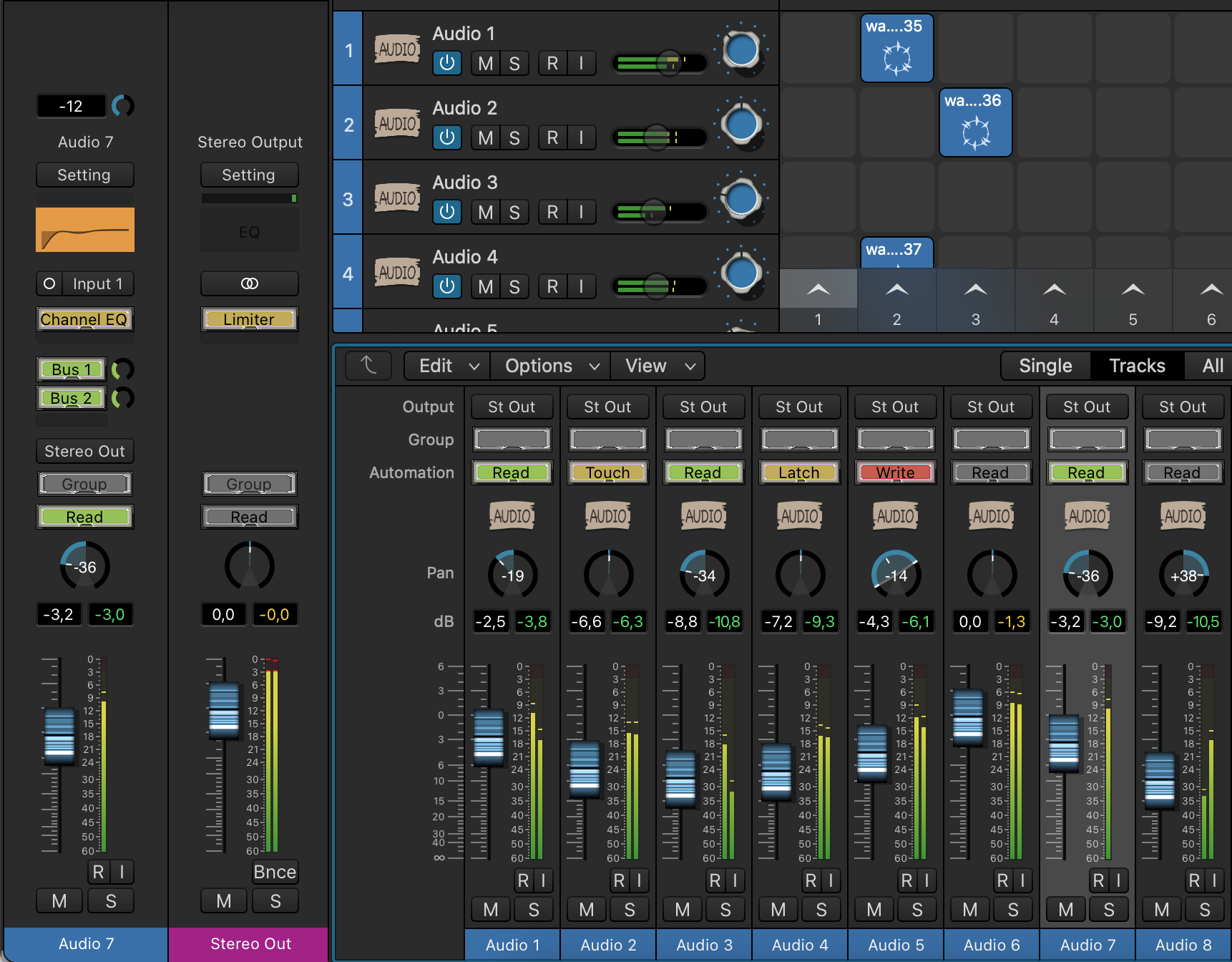The width and height of the screenshot is (1232, 962).
Task: Click the Audio 8 mixer pan knob showing +38
Action: pyautogui.click(x=1183, y=575)
